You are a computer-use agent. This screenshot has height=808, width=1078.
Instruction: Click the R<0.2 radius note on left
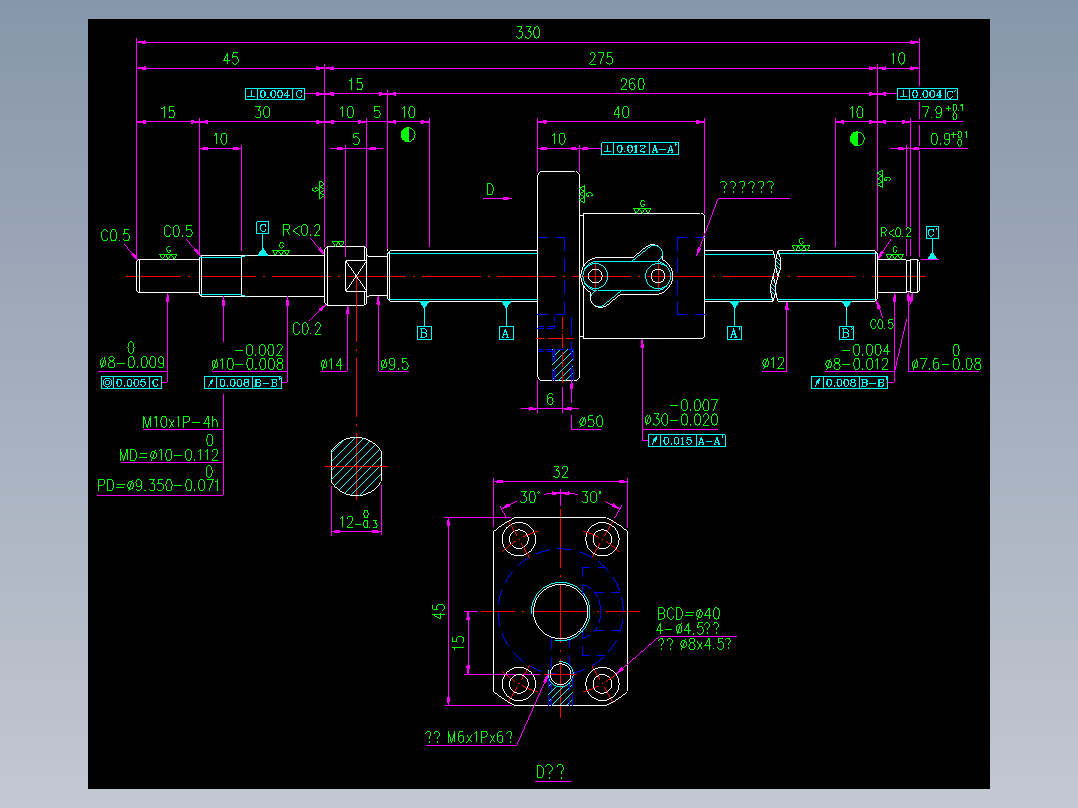point(301,228)
